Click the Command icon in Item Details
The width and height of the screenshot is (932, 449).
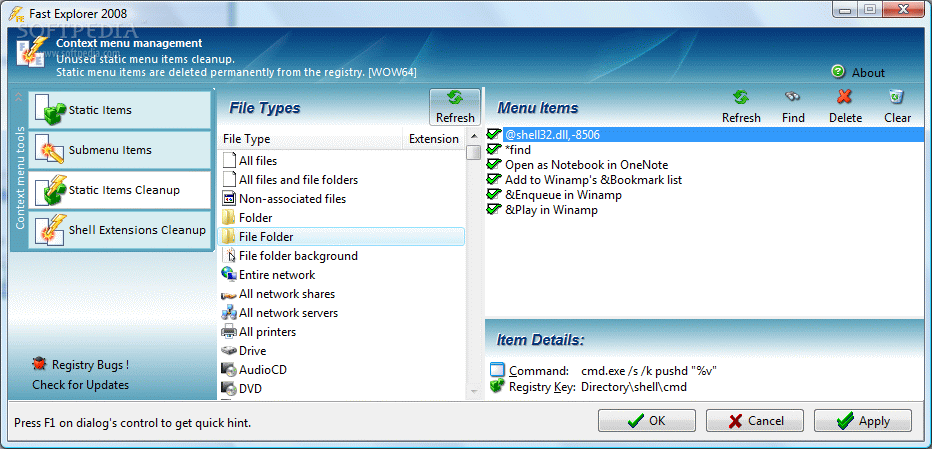click(497, 370)
